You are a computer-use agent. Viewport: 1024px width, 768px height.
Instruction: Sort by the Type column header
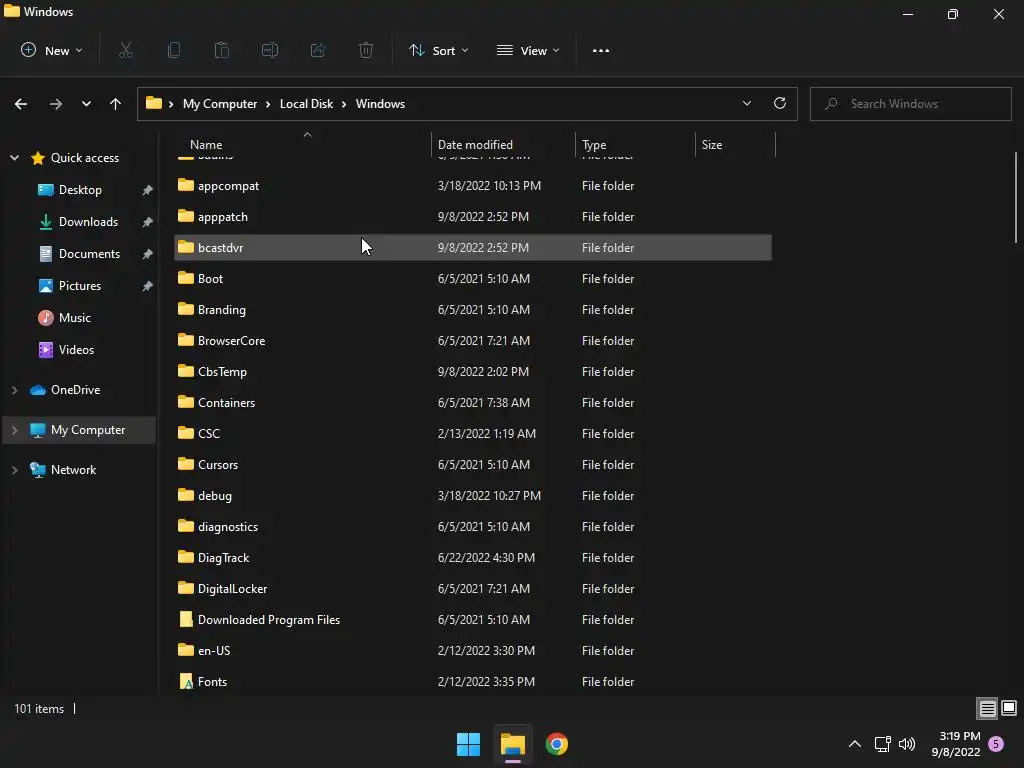(x=635, y=144)
